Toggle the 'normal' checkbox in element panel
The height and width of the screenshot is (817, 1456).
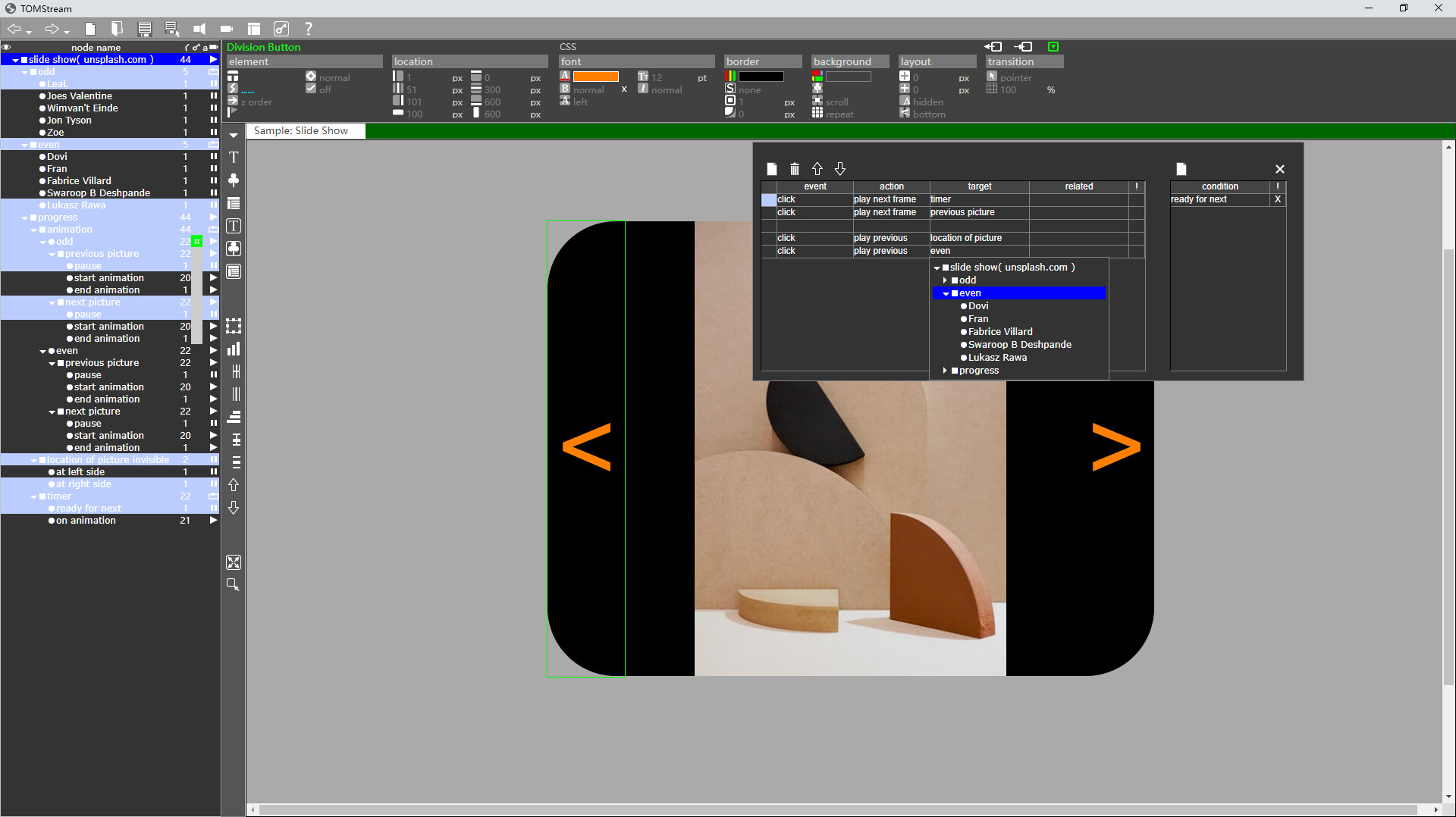pos(311,77)
